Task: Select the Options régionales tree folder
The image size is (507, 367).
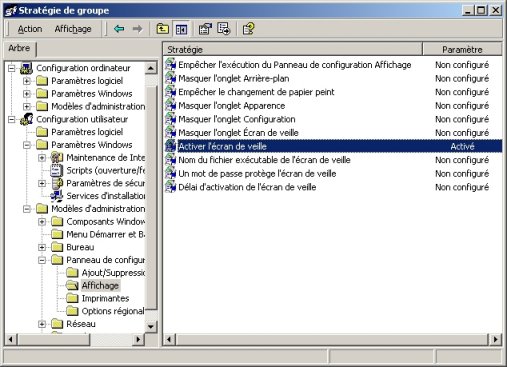Action: [x=113, y=311]
